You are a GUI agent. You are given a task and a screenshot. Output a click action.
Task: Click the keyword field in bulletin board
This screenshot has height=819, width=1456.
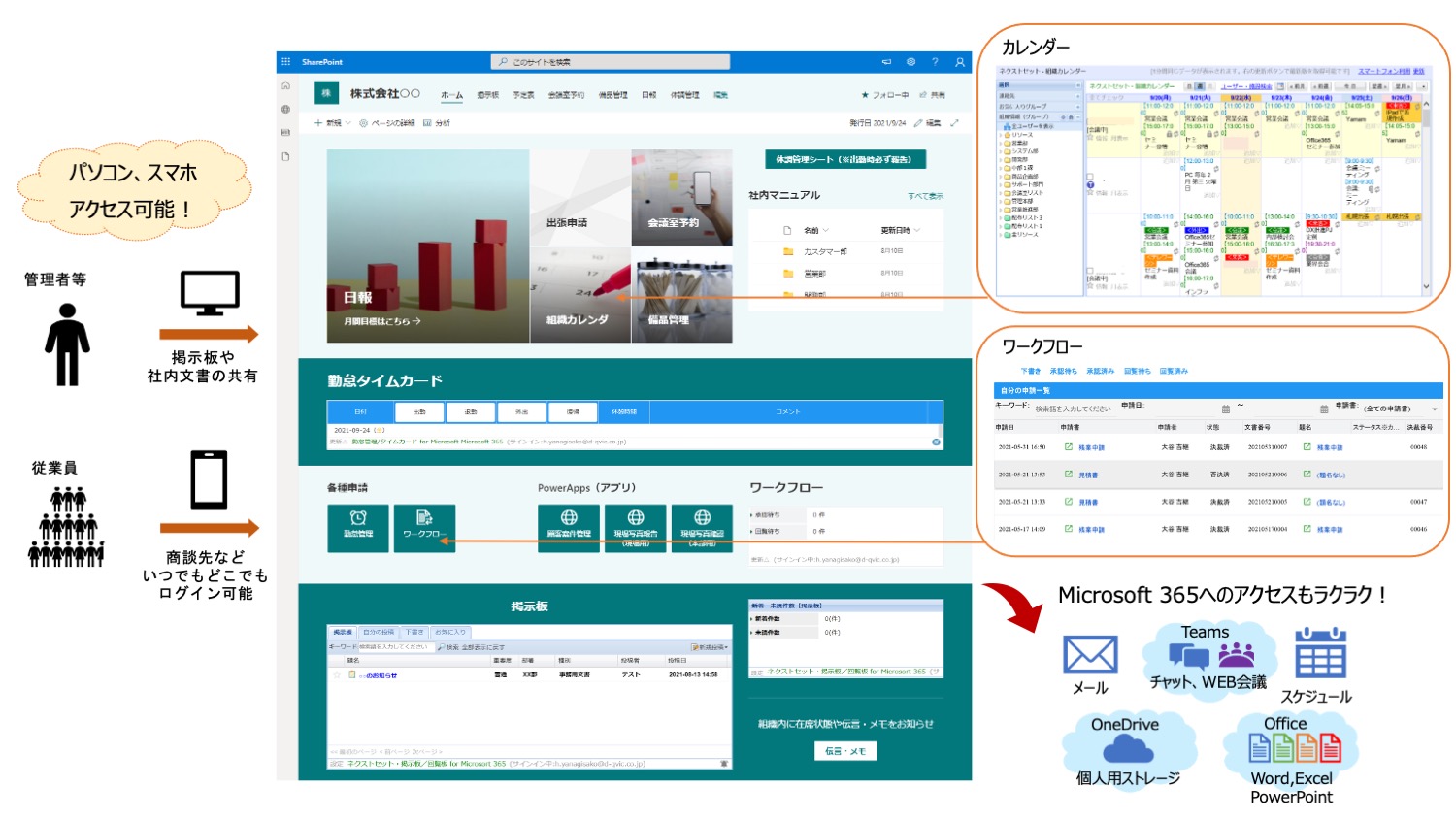pyautogui.click(x=395, y=647)
